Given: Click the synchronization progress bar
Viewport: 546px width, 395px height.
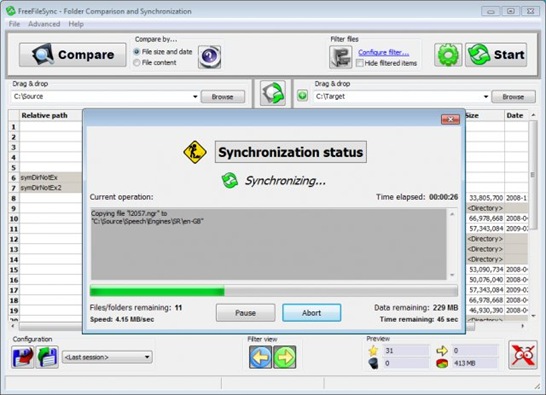Looking at the screenshot, I should coord(274,291).
